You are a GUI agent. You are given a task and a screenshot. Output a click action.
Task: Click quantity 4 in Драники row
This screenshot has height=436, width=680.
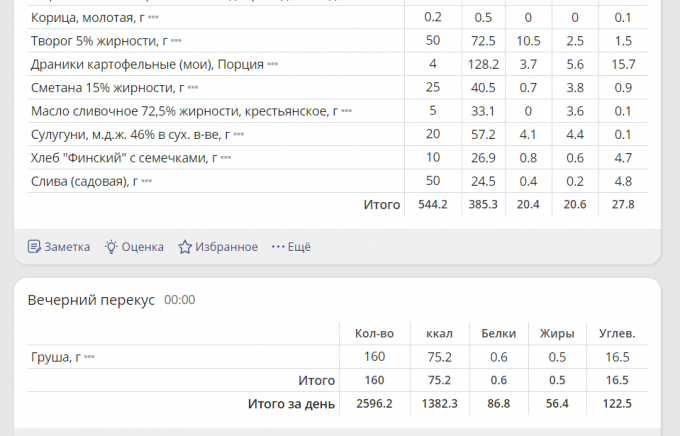point(432,64)
